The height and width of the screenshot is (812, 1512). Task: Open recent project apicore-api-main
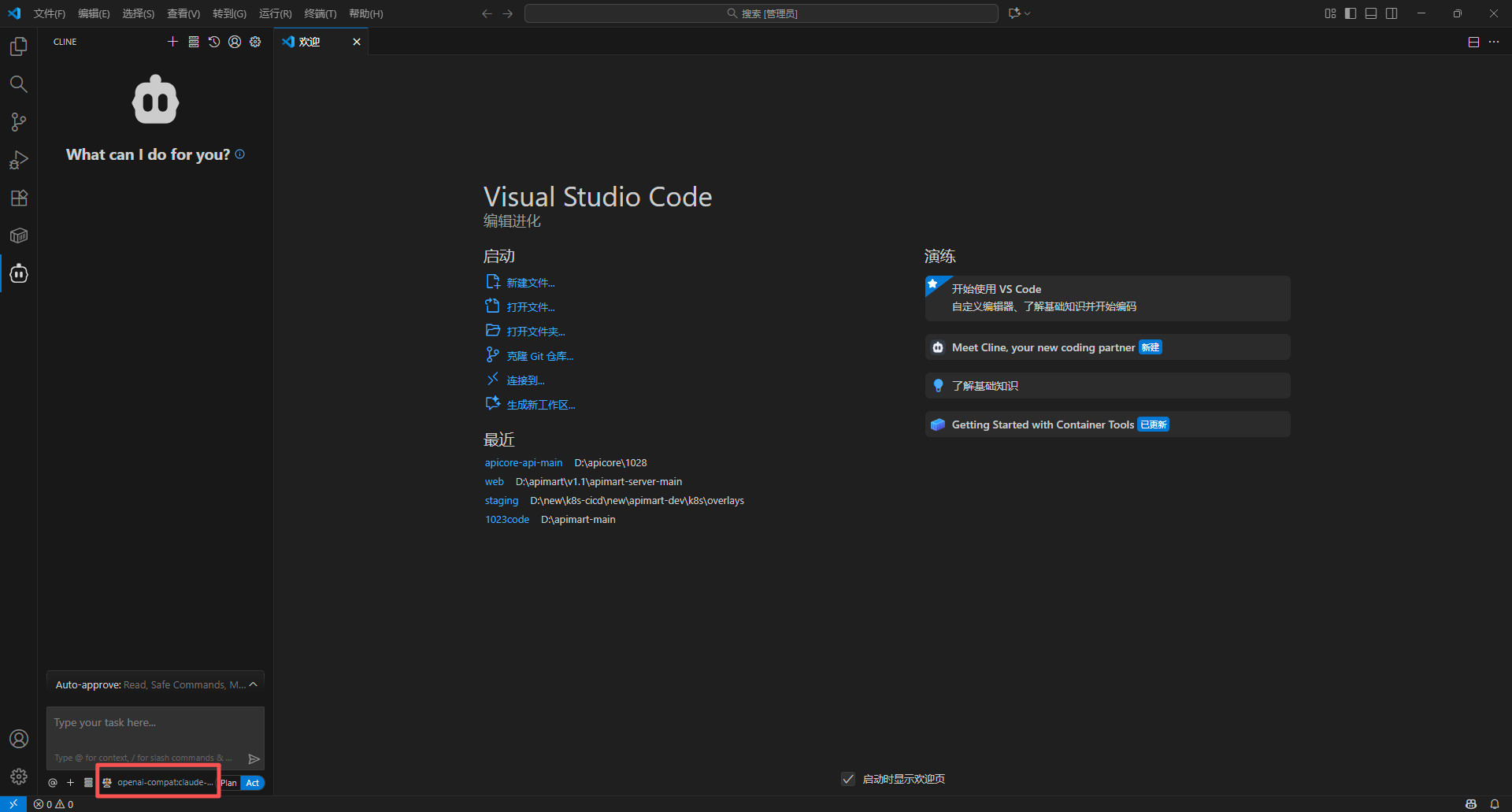[523, 462]
